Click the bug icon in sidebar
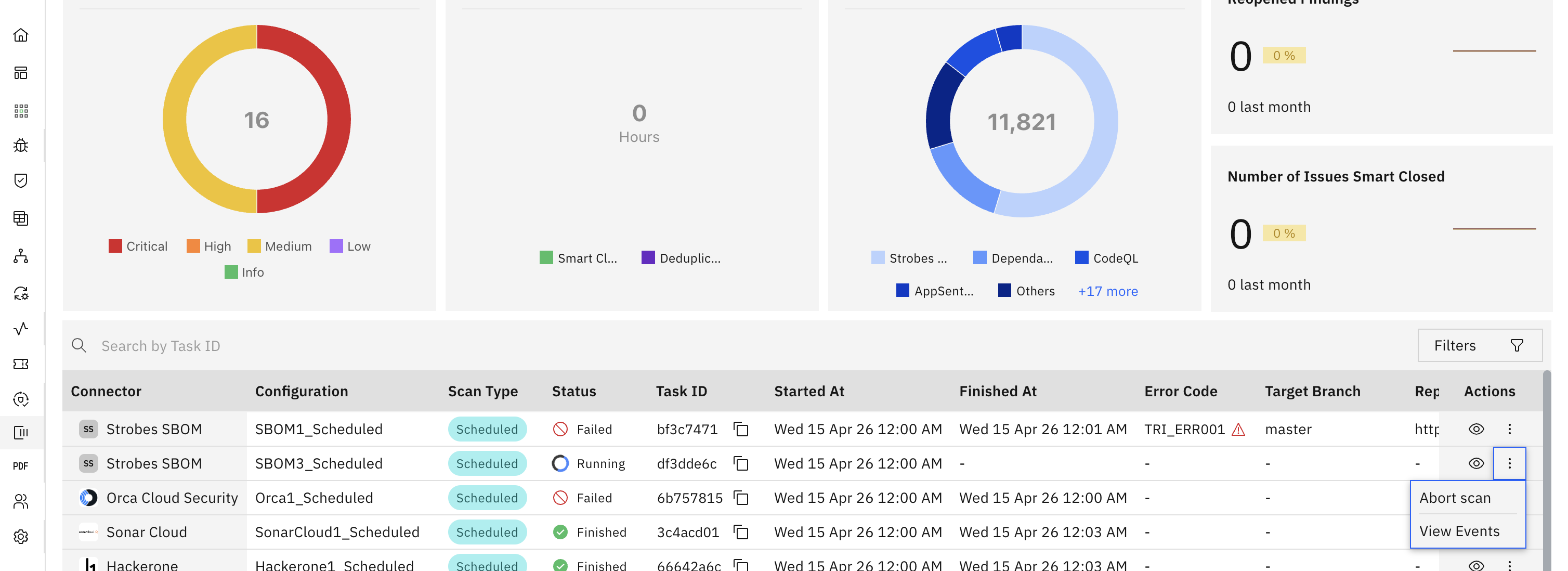The width and height of the screenshot is (1568, 571). (x=21, y=146)
